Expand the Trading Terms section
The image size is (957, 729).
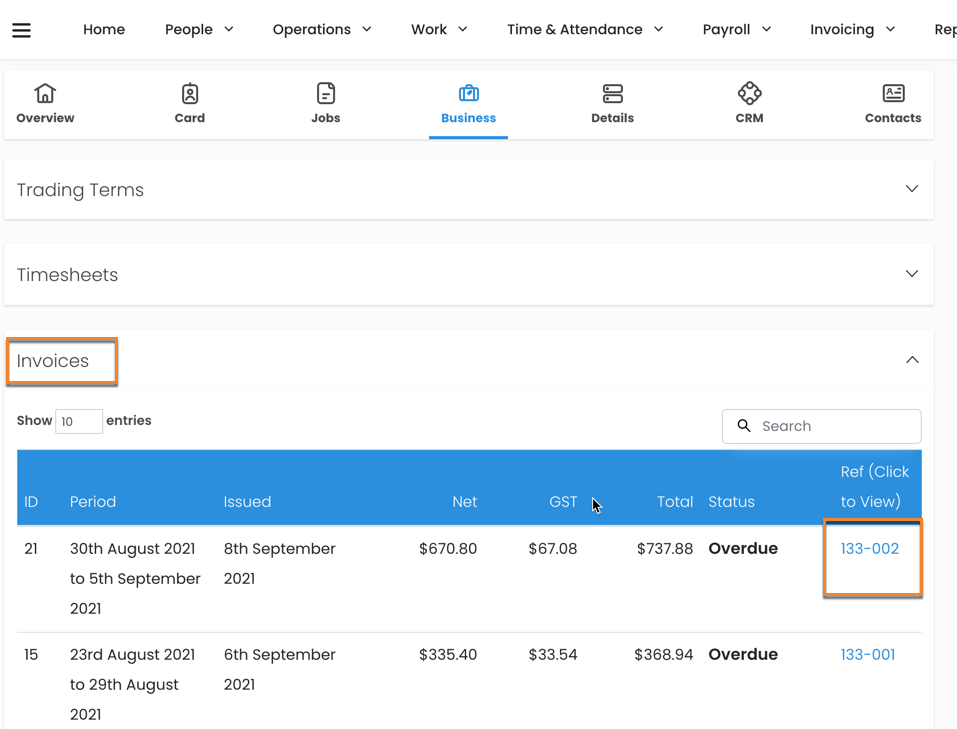point(911,189)
